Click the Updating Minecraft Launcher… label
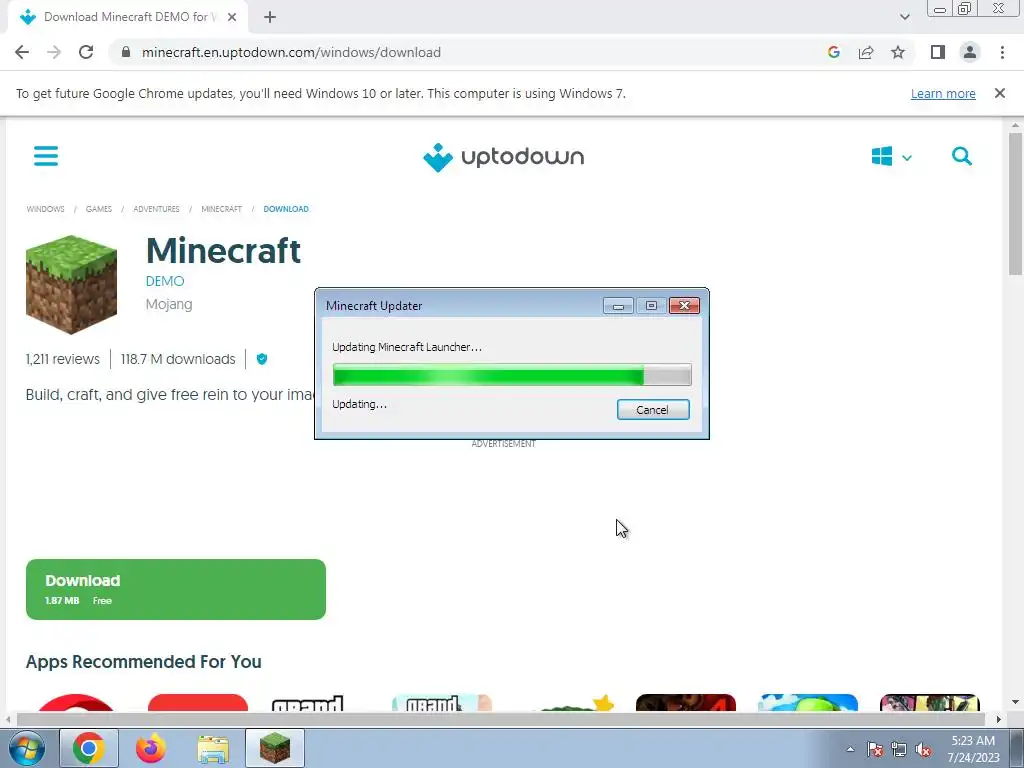The height and width of the screenshot is (768, 1024). pyautogui.click(x=407, y=347)
